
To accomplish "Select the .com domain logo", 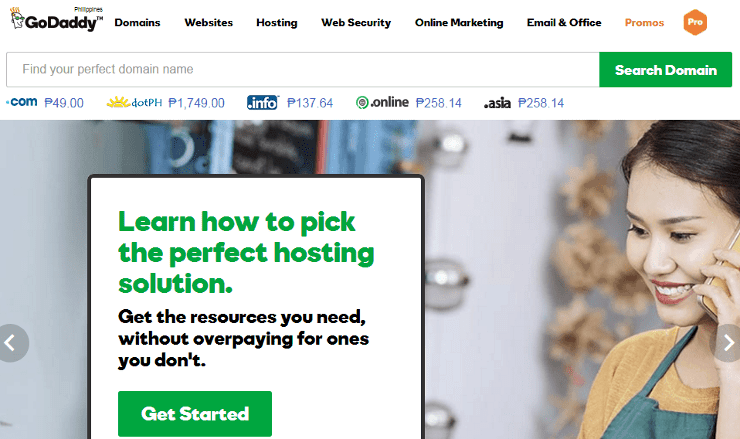I will point(22,102).
